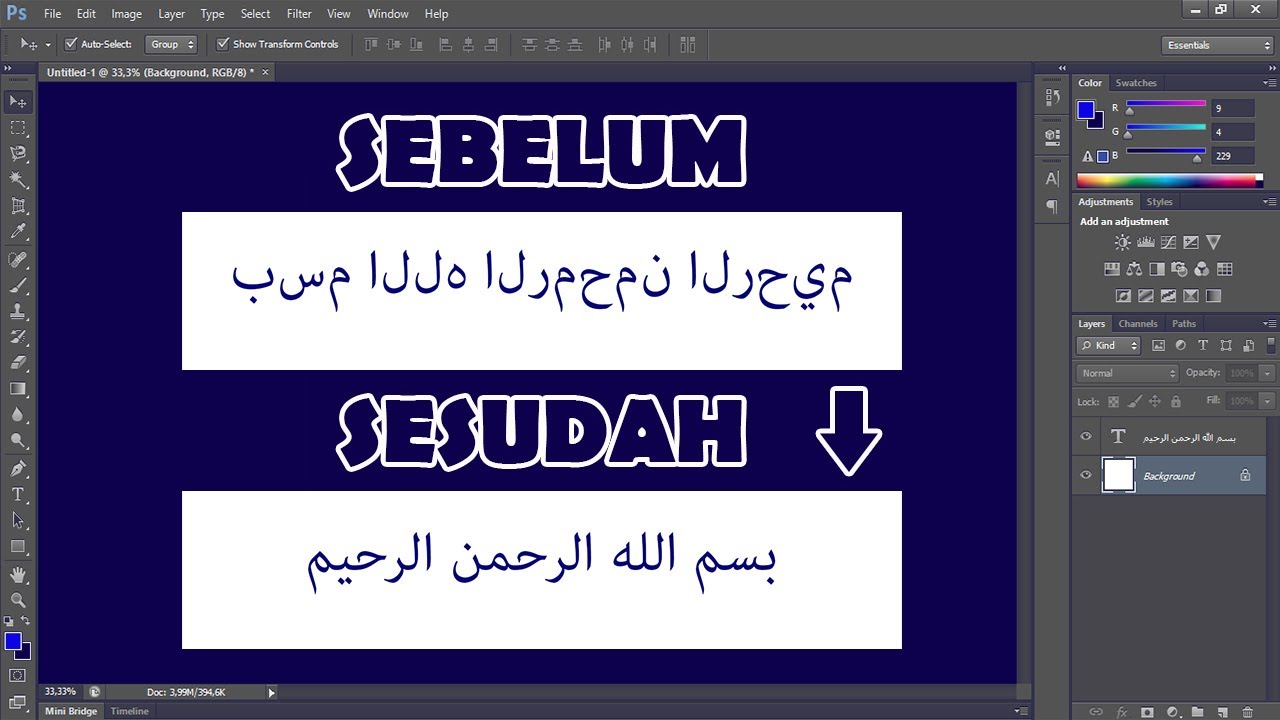
Task: Create a new layer from Layers panel
Action: 1222,712
